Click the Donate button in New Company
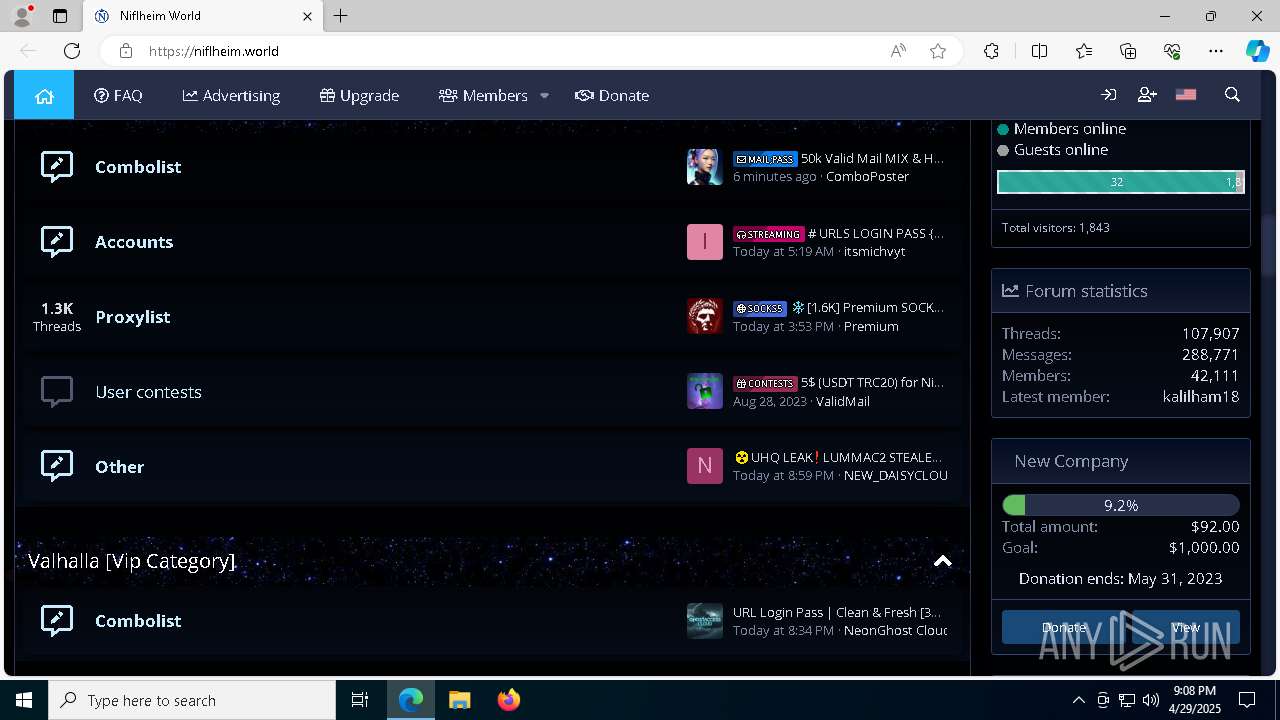 1063,627
